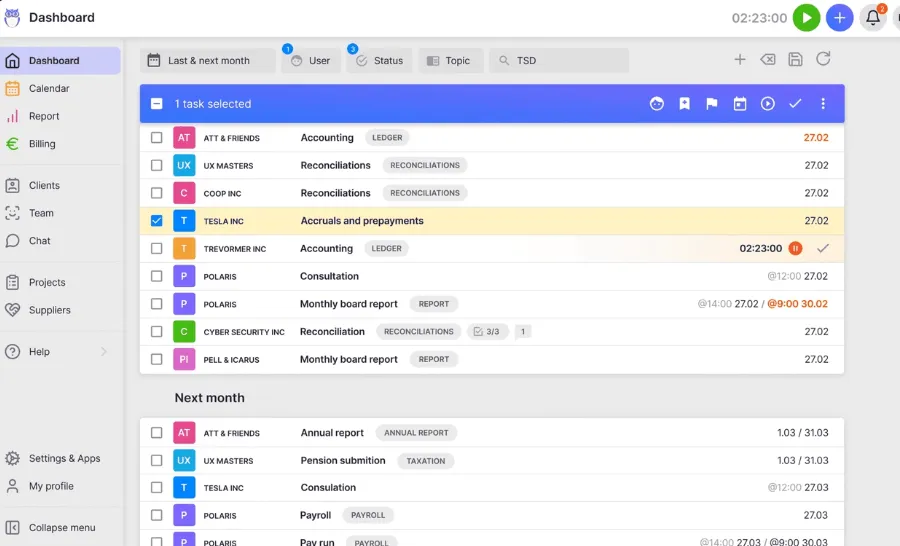900x546 pixels.
Task: Select the ATT & Friends Annual report checkbox
Action: coord(156,432)
